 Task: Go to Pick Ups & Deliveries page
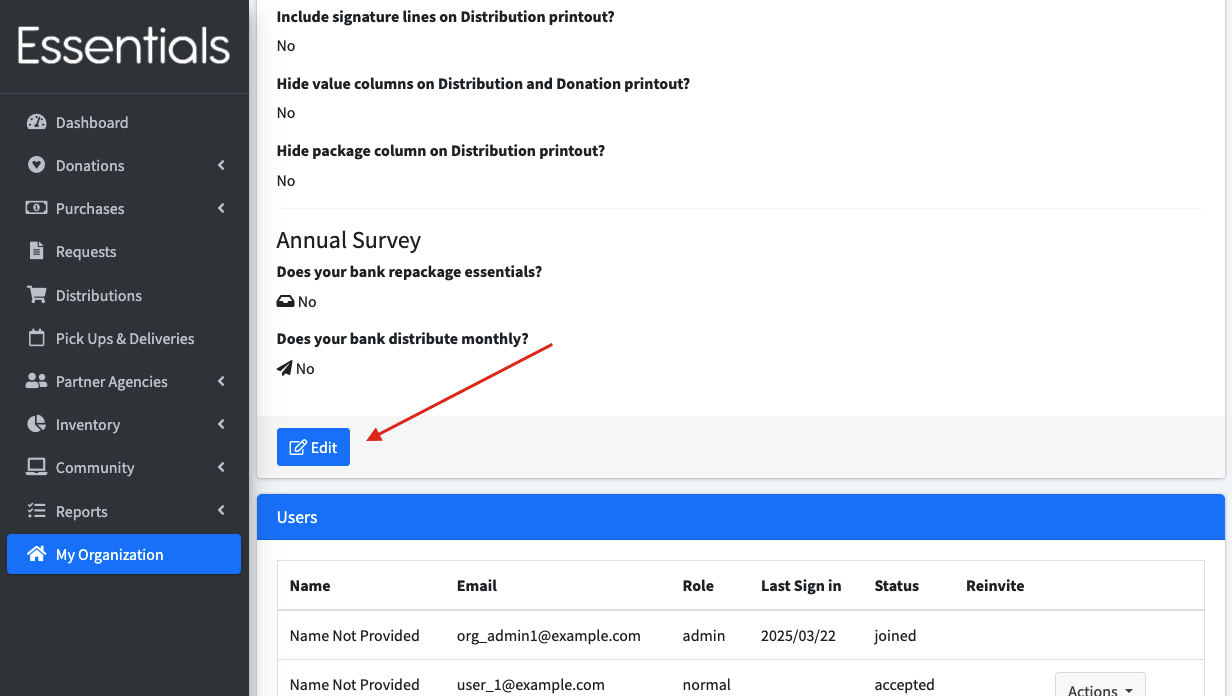coord(124,338)
